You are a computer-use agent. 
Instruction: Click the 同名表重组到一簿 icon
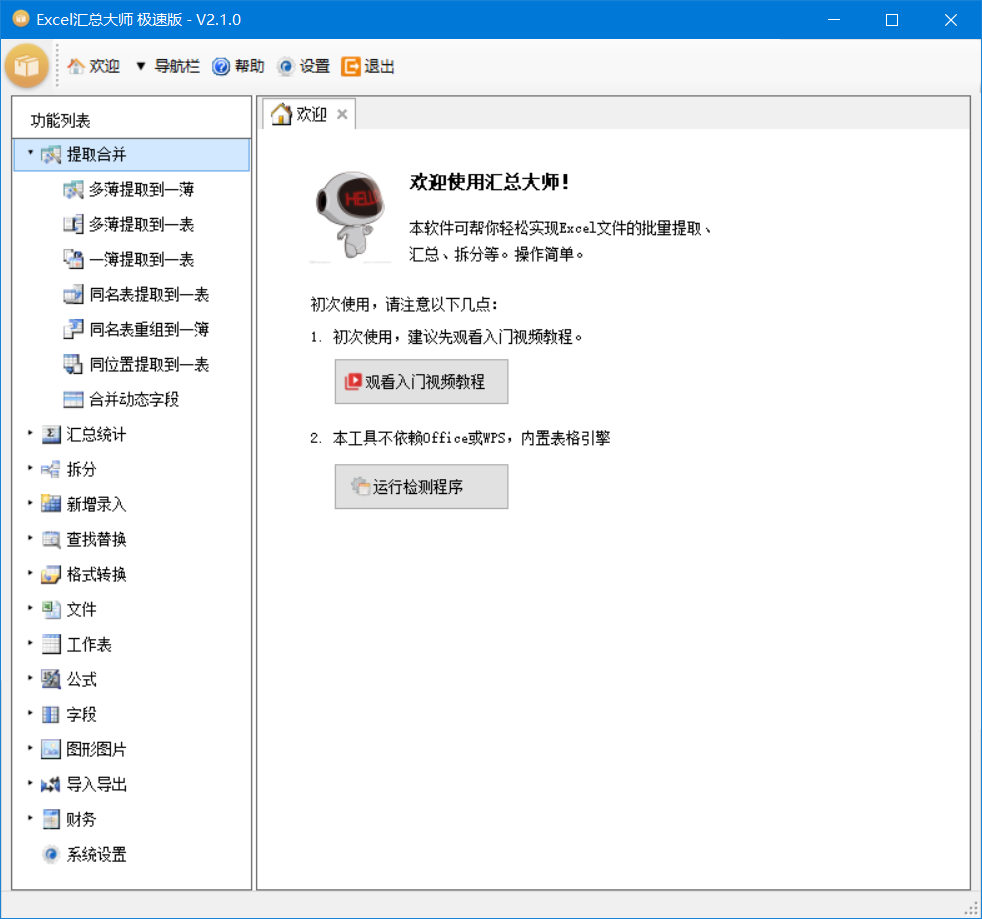point(73,330)
